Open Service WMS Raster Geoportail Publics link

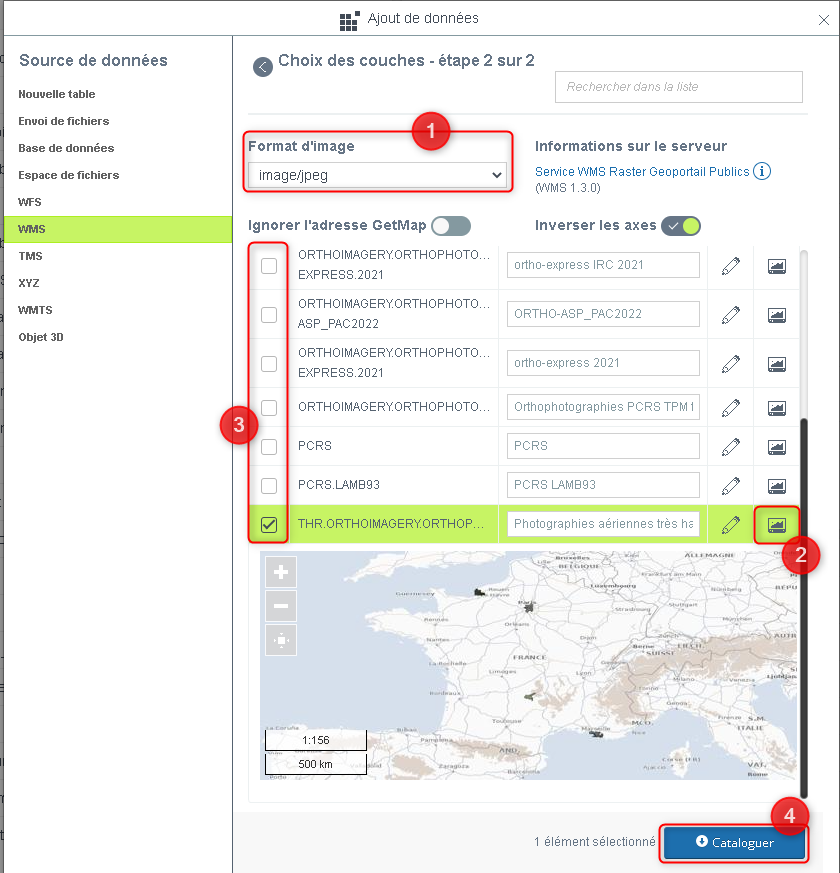642,172
